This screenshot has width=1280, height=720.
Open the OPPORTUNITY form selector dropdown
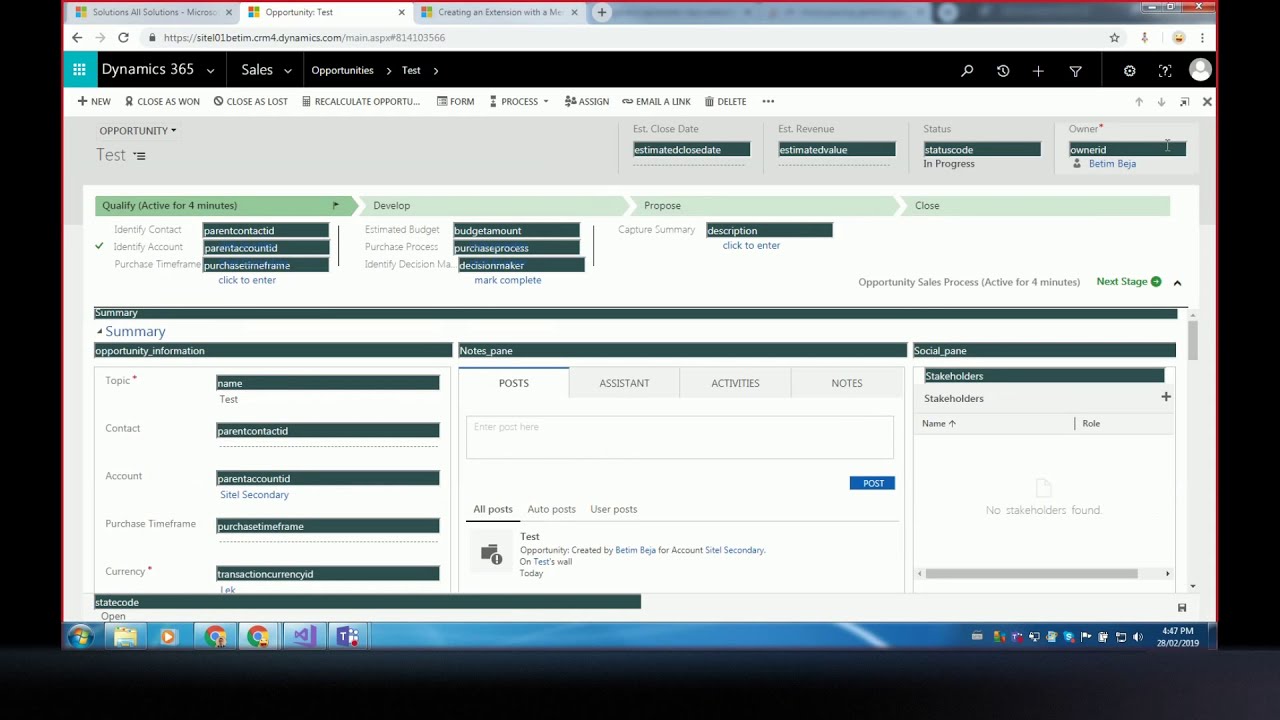(x=138, y=131)
